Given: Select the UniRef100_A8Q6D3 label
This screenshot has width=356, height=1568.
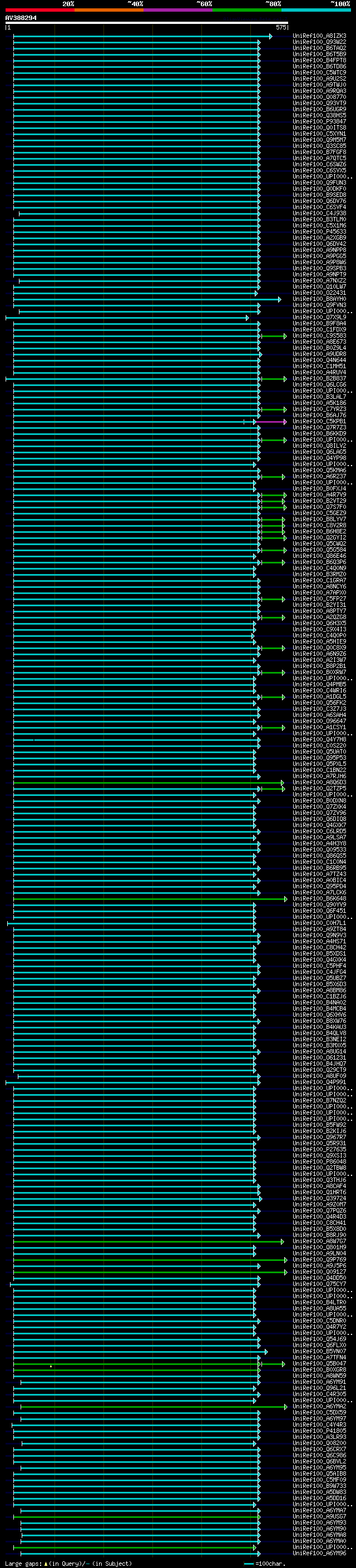Looking at the screenshot, I should 319,782.
